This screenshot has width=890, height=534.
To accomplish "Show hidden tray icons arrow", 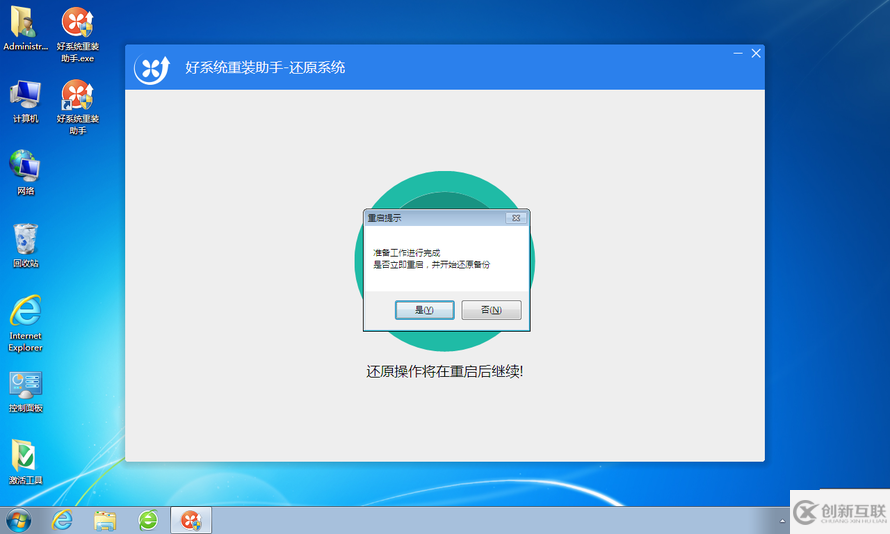I will [x=782, y=521].
